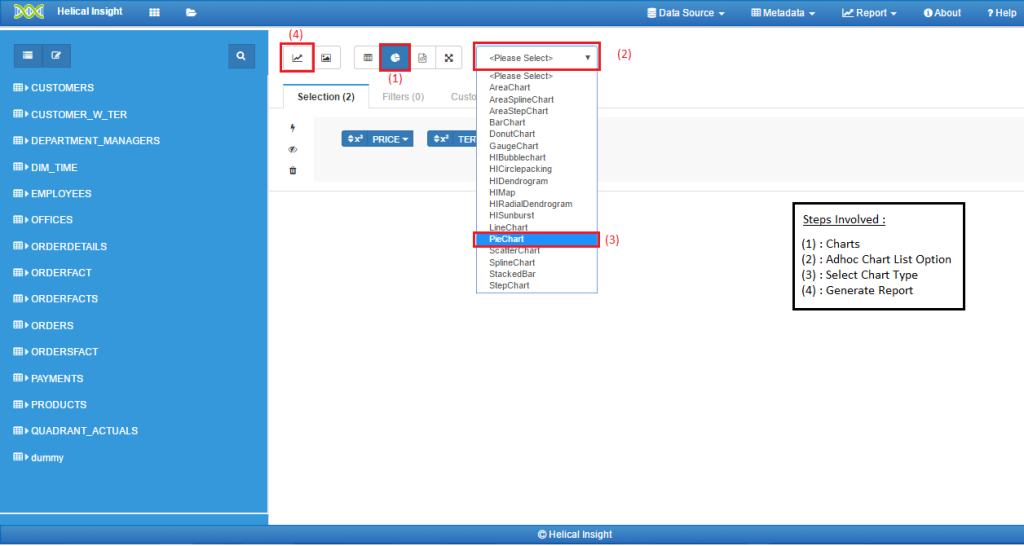The width and height of the screenshot is (1024, 546).
Task: Expand the ORDERDETAILS table node
Action: click(68, 246)
